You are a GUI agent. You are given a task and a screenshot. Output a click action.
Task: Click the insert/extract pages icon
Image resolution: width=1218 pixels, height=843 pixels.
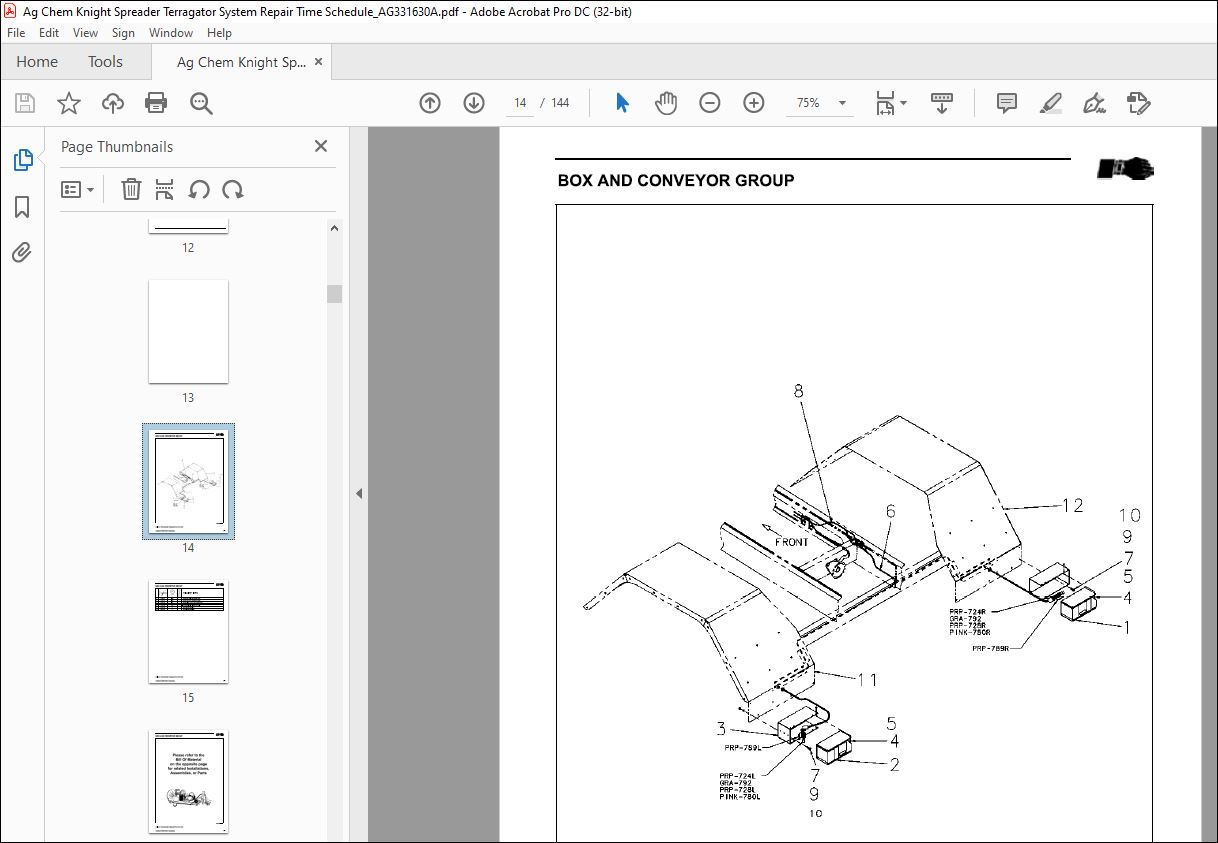click(x=165, y=189)
